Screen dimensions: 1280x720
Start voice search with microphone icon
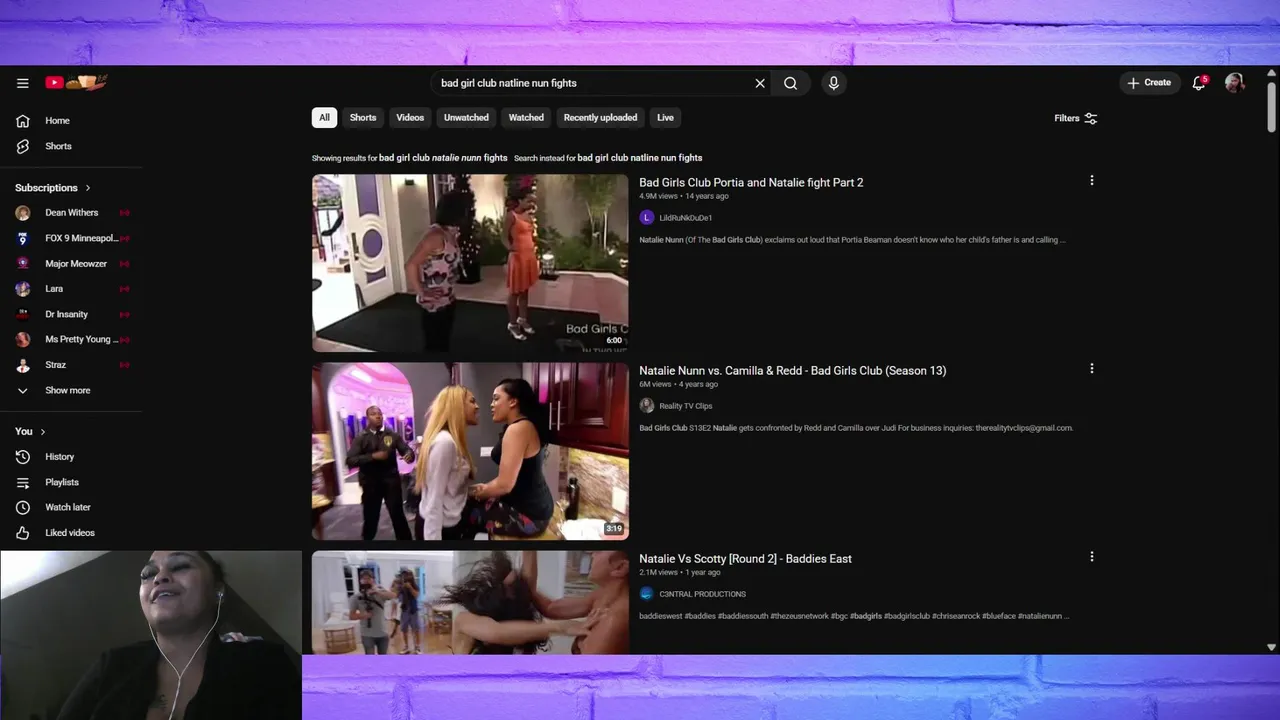pyautogui.click(x=833, y=83)
